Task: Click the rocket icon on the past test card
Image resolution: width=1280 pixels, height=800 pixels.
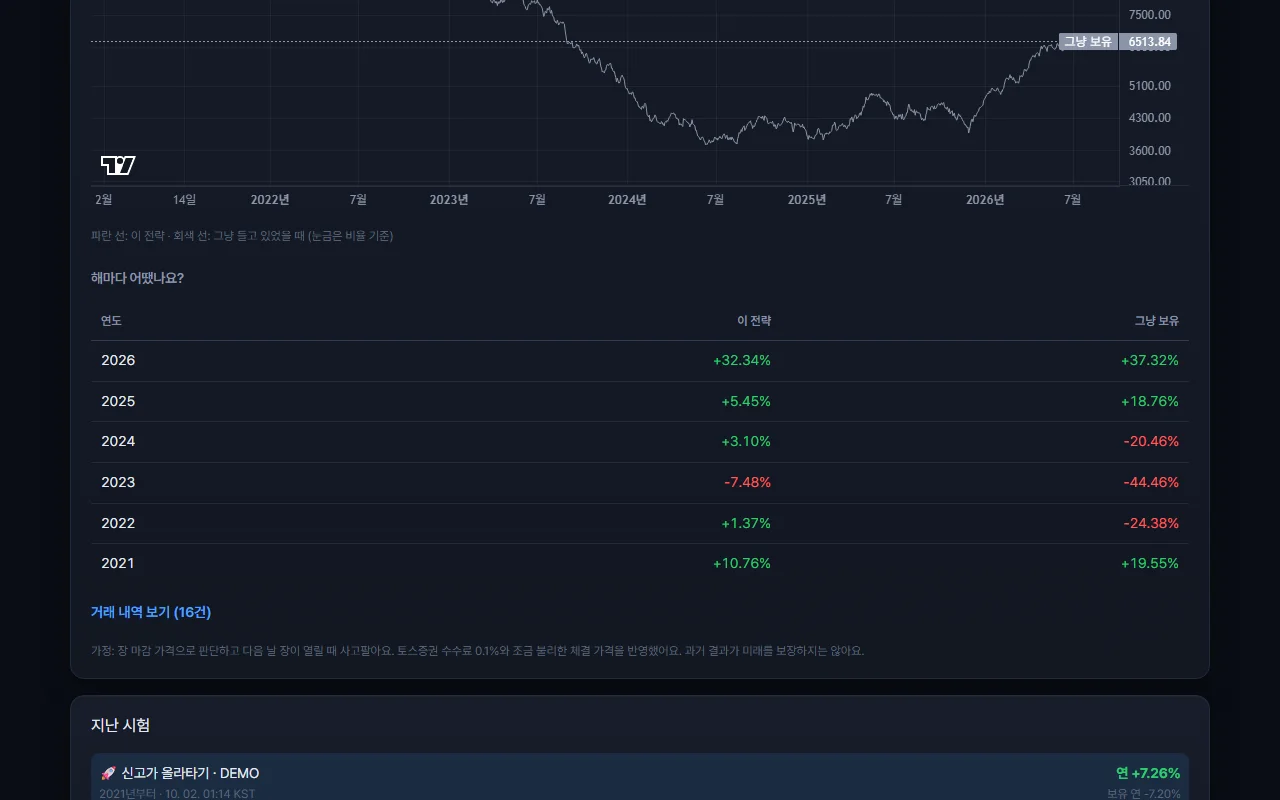Action: (109, 773)
